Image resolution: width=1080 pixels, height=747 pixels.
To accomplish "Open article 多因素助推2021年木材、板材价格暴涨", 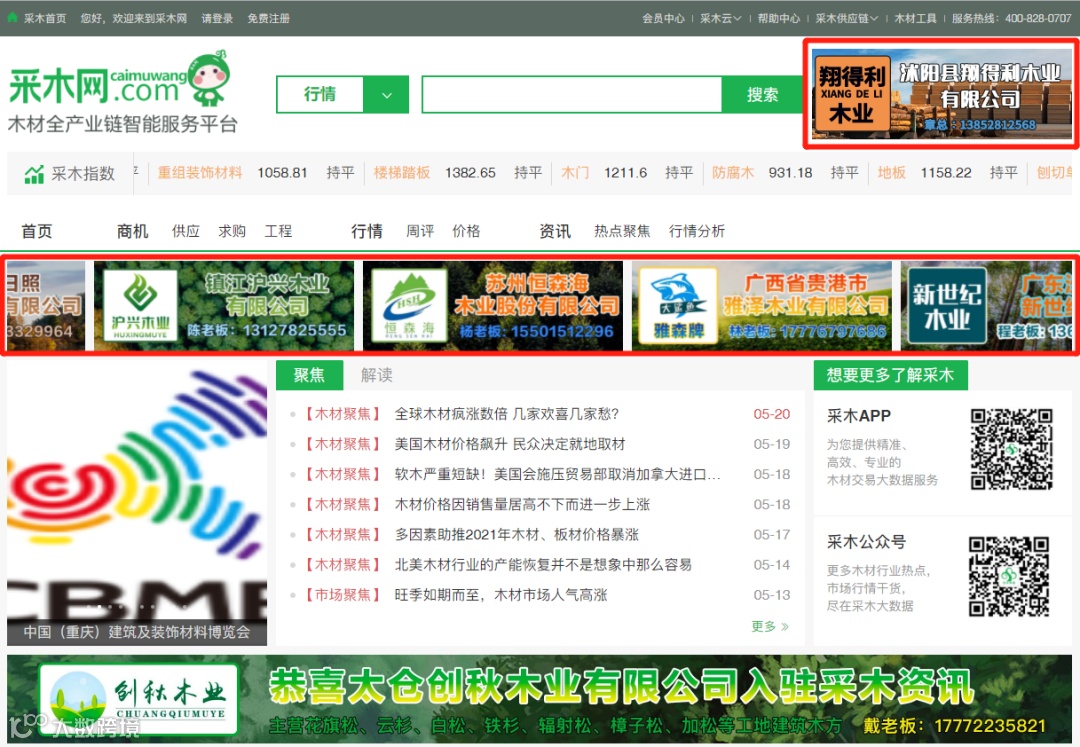I will pyautogui.click(x=517, y=535).
